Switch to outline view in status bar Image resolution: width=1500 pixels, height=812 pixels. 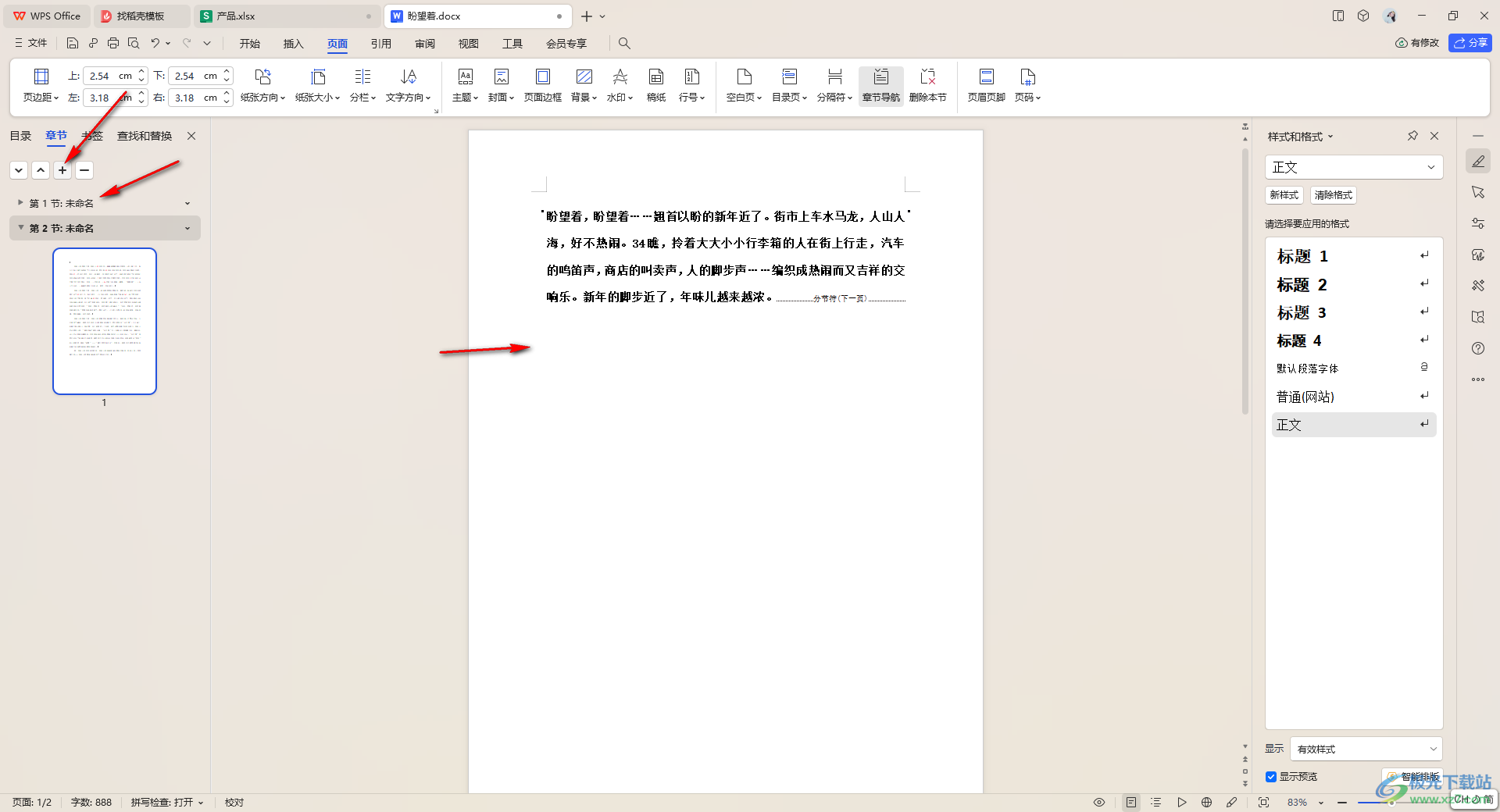pyautogui.click(x=1156, y=802)
